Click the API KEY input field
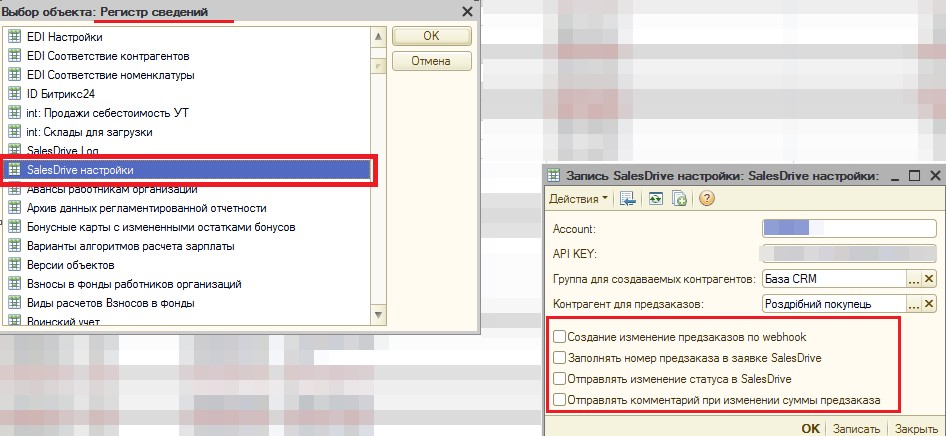 tap(849, 254)
